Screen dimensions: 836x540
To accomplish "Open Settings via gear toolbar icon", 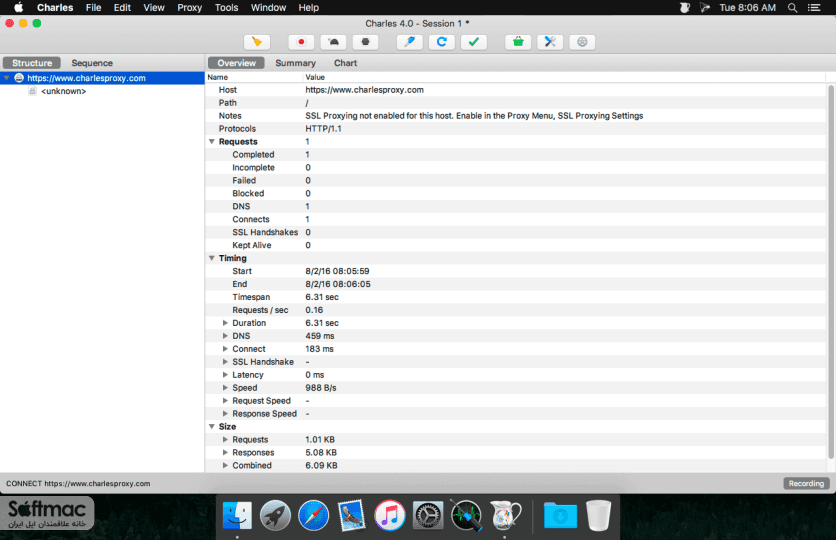I will [582, 42].
